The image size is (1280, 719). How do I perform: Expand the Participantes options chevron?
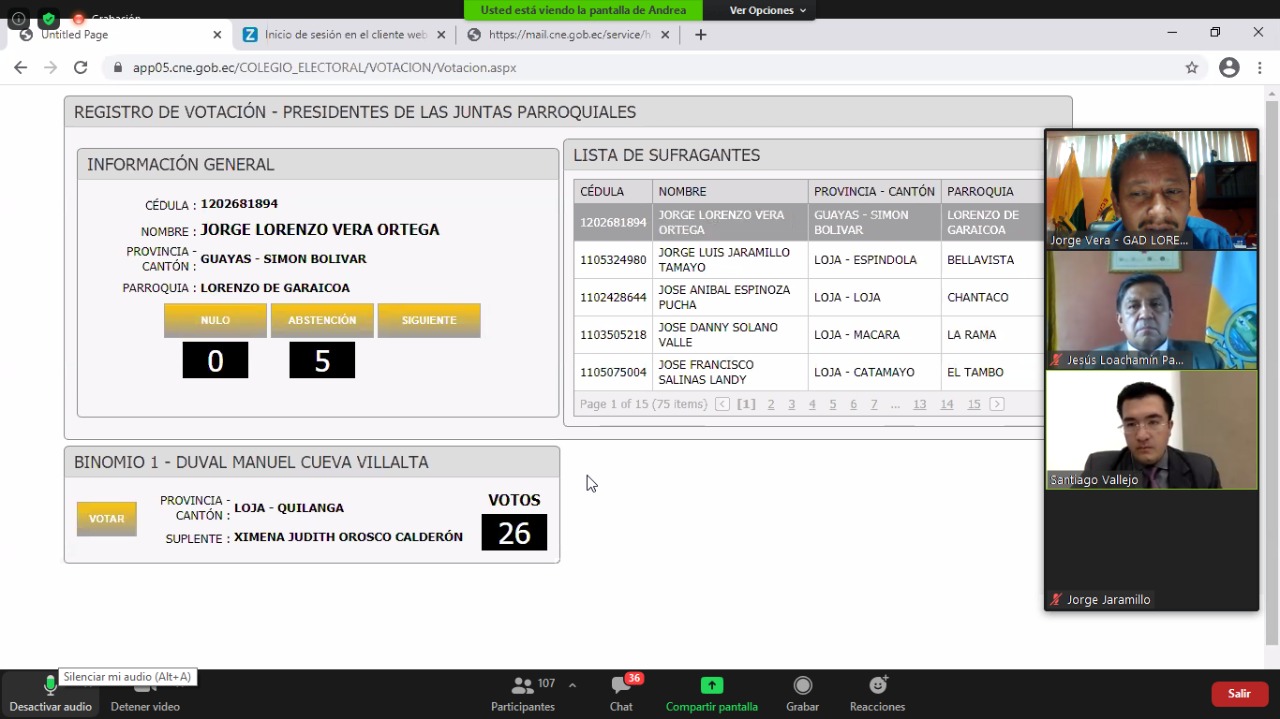tap(572, 685)
